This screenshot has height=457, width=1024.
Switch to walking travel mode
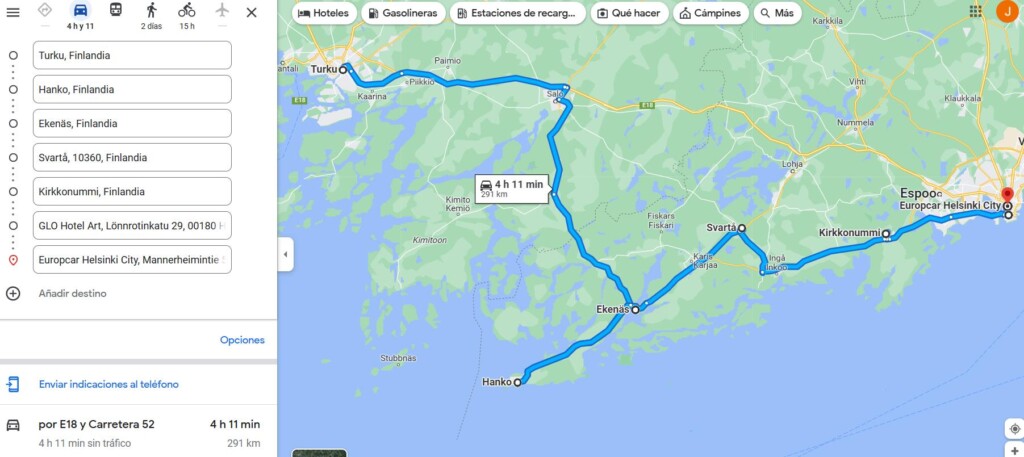pyautogui.click(x=152, y=10)
